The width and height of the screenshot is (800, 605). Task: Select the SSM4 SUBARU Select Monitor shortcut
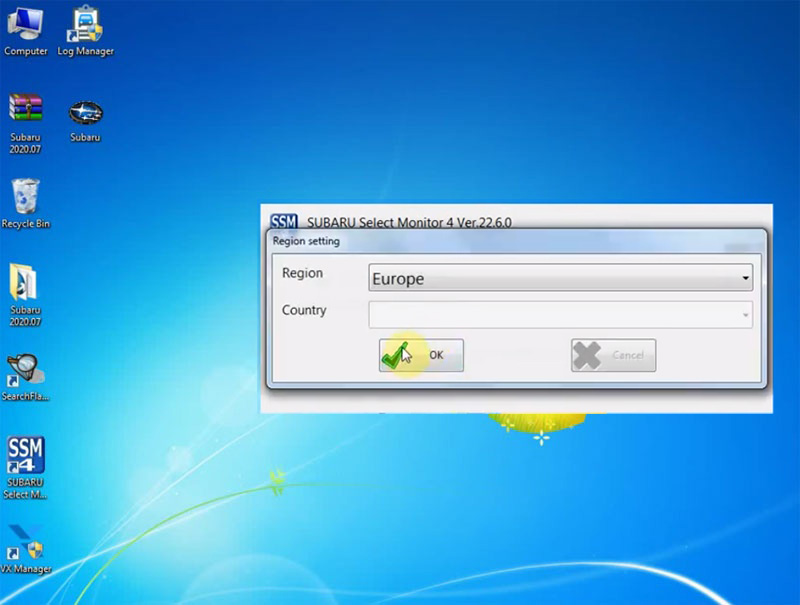click(x=25, y=467)
